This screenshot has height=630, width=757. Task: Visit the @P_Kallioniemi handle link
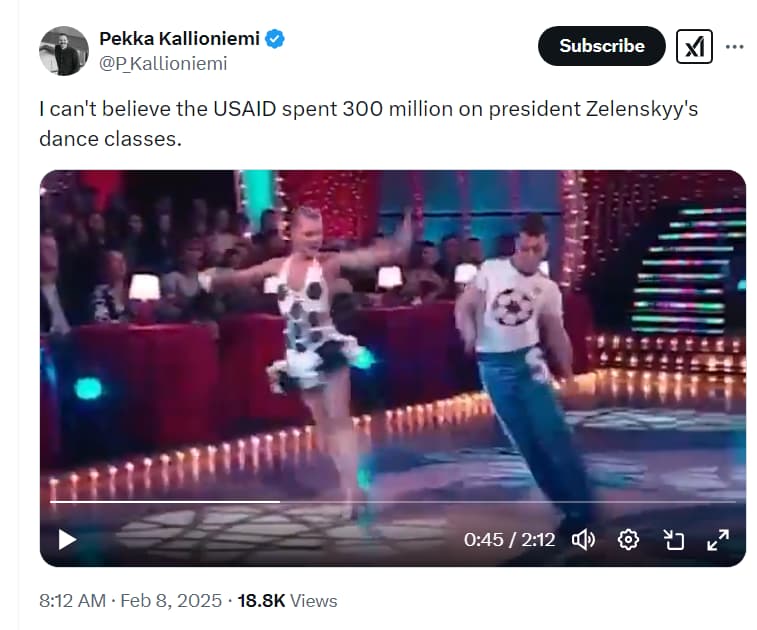point(163,64)
